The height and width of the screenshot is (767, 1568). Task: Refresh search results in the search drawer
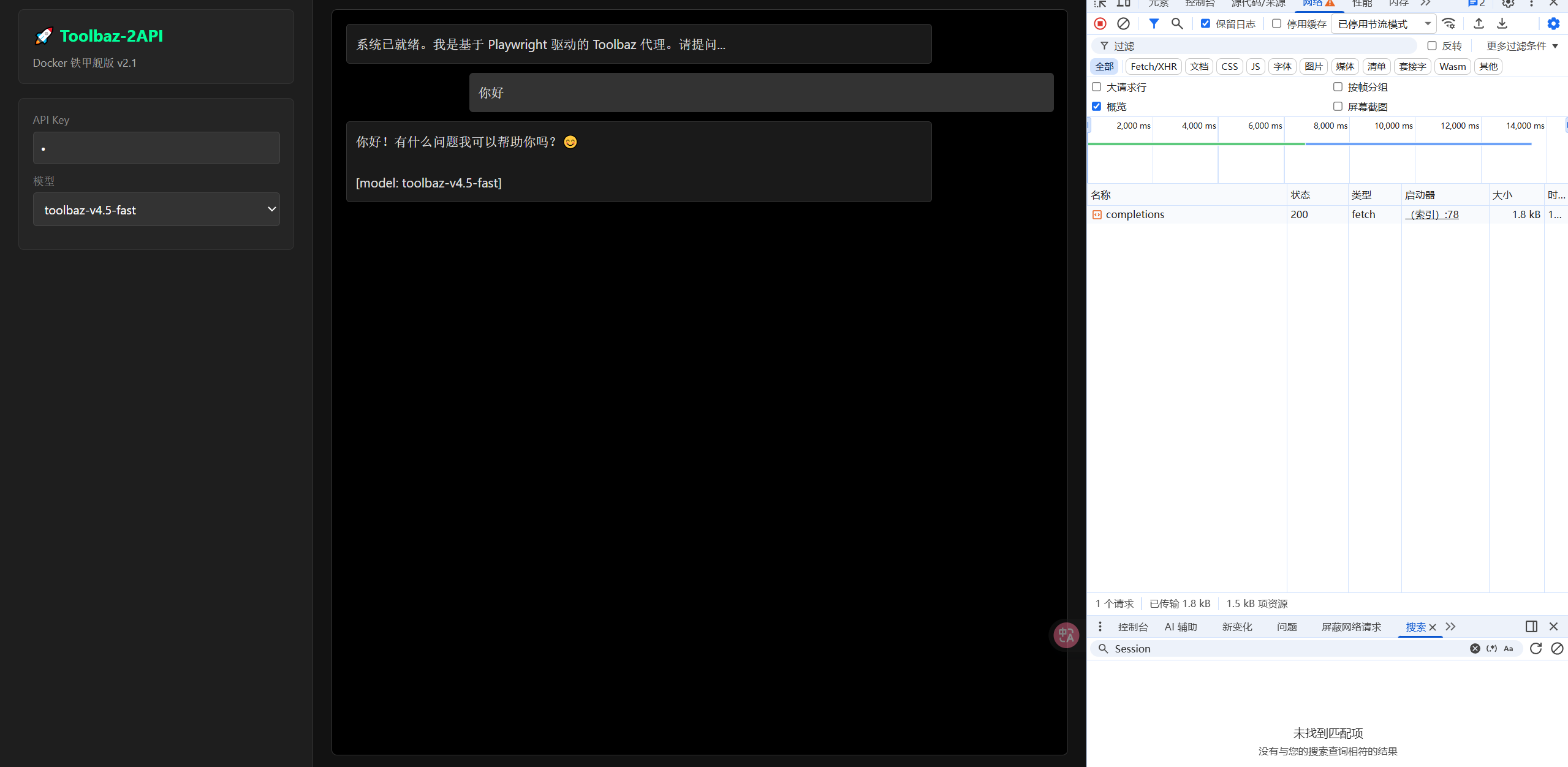(1536, 649)
